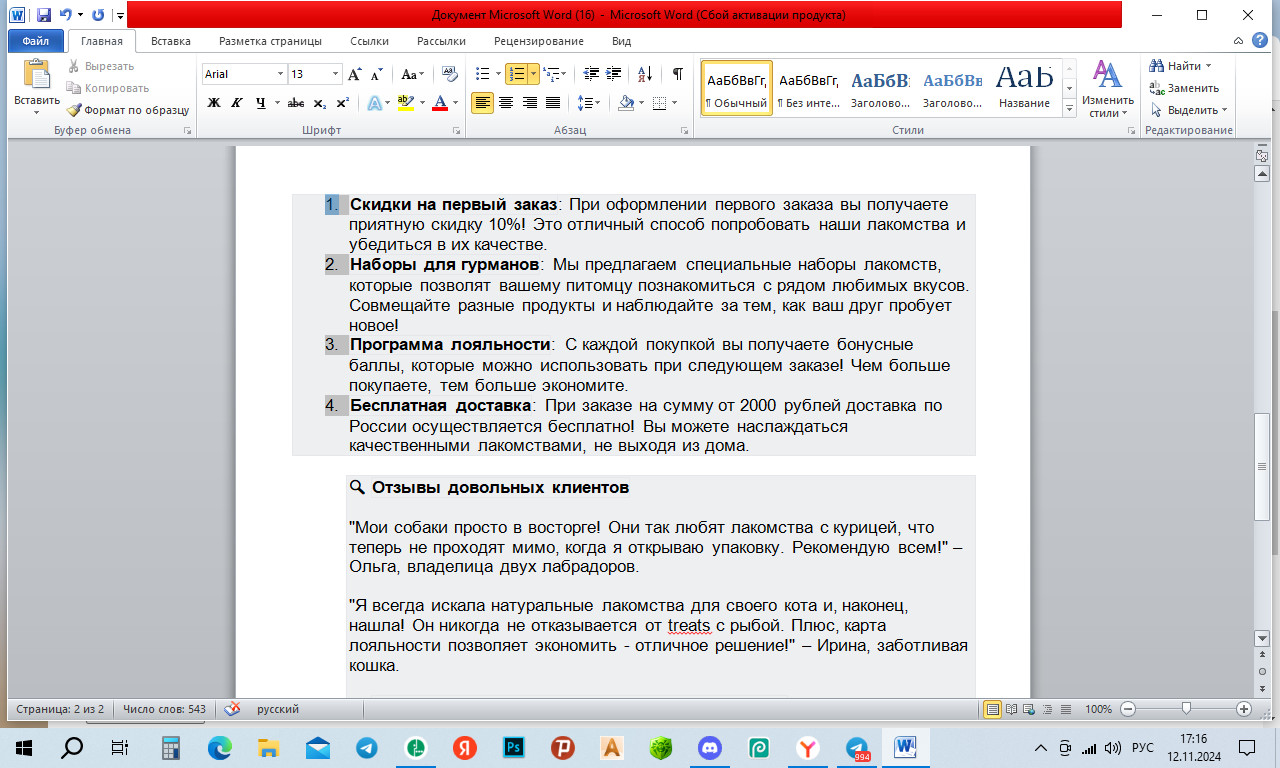This screenshot has height=768, width=1280.
Task: Click the 100% zoom level indicator
Action: tap(1098, 709)
